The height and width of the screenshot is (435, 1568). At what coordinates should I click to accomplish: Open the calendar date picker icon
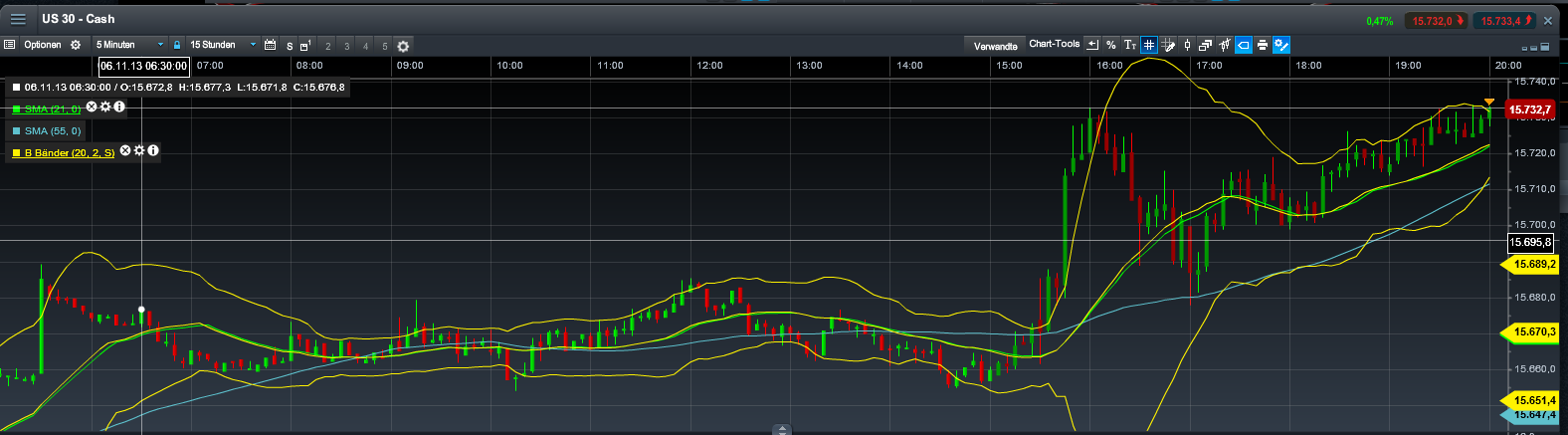click(270, 45)
